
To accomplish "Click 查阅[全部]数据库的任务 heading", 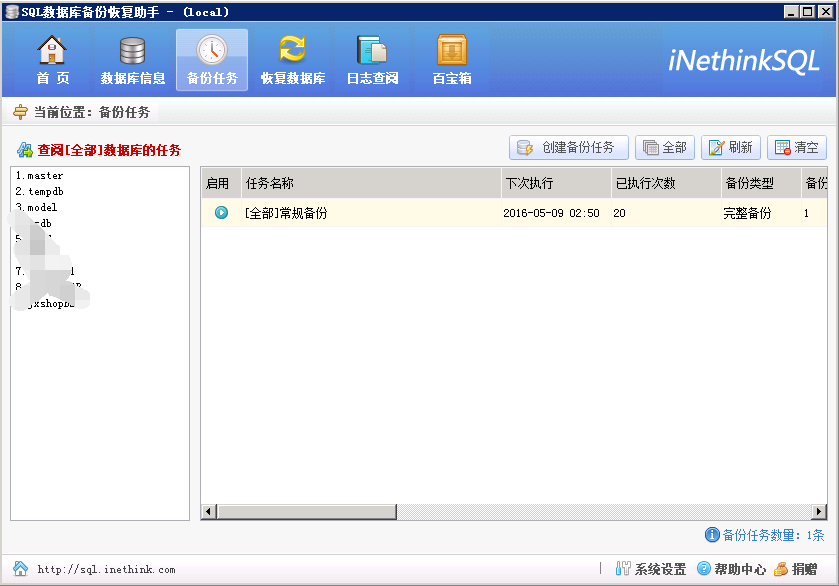I will click(109, 150).
